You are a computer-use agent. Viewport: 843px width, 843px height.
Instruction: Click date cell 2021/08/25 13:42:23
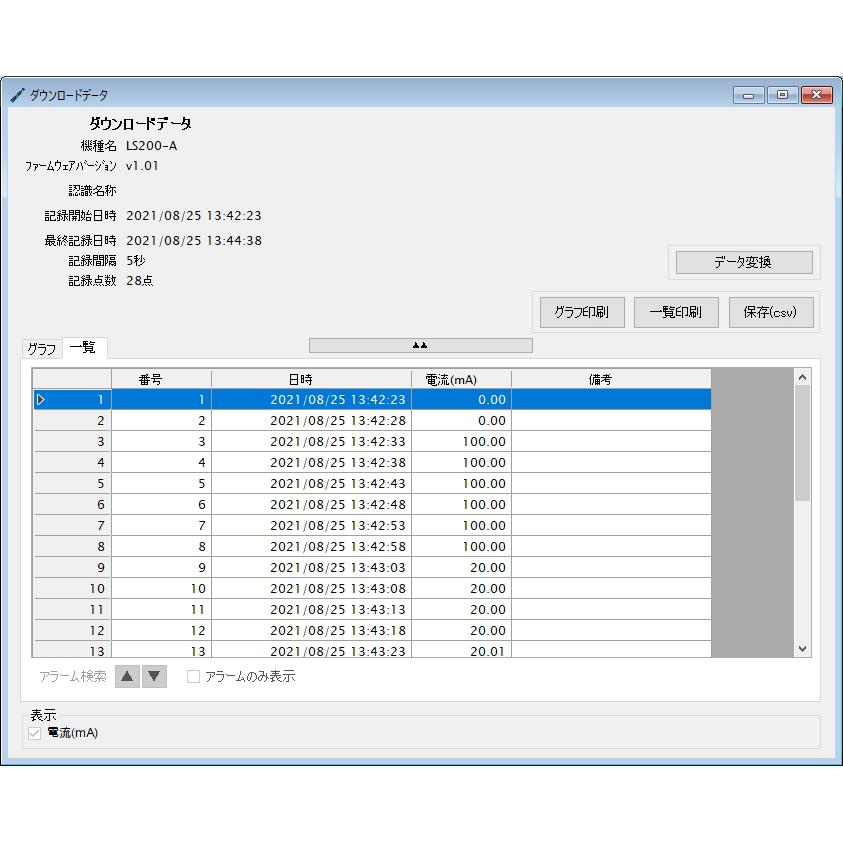tap(311, 399)
